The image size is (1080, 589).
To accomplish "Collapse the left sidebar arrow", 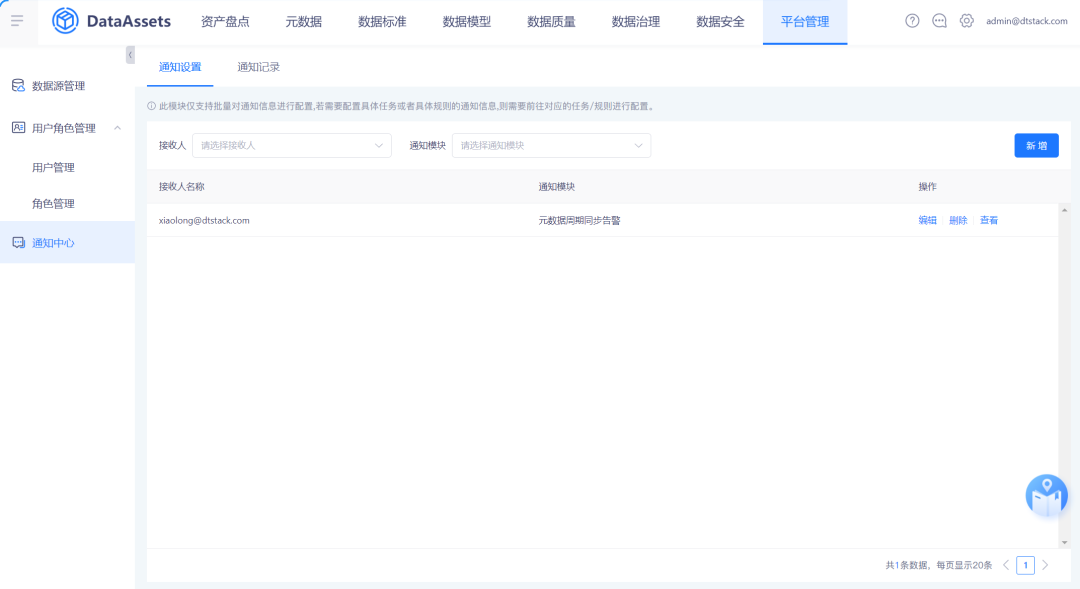I will click(x=130, y=55).
